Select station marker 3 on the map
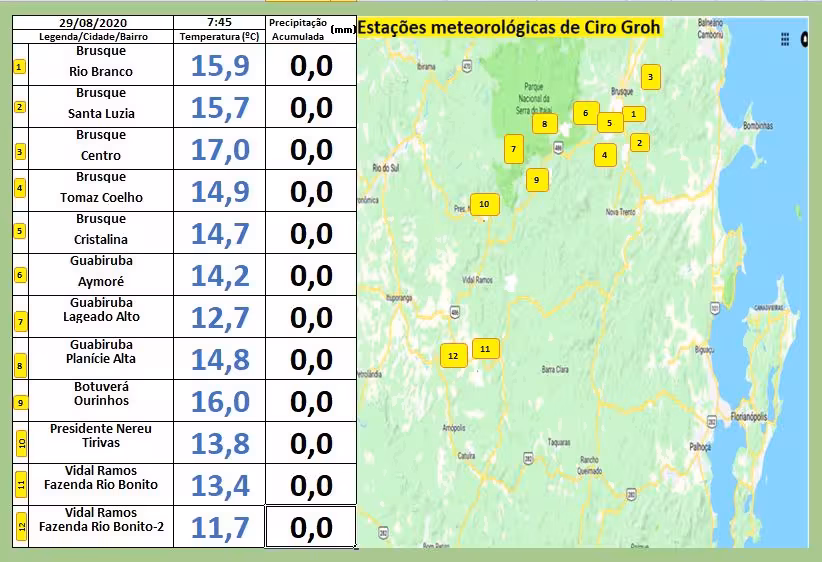This screenshot has height=562, width=822. [650, 76]
